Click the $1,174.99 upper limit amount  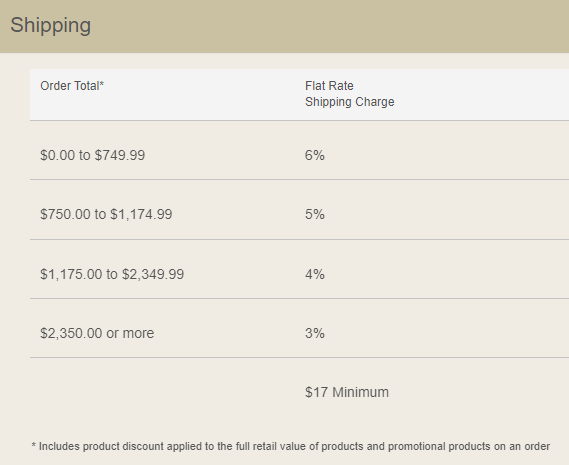click(x=141, y=214)
